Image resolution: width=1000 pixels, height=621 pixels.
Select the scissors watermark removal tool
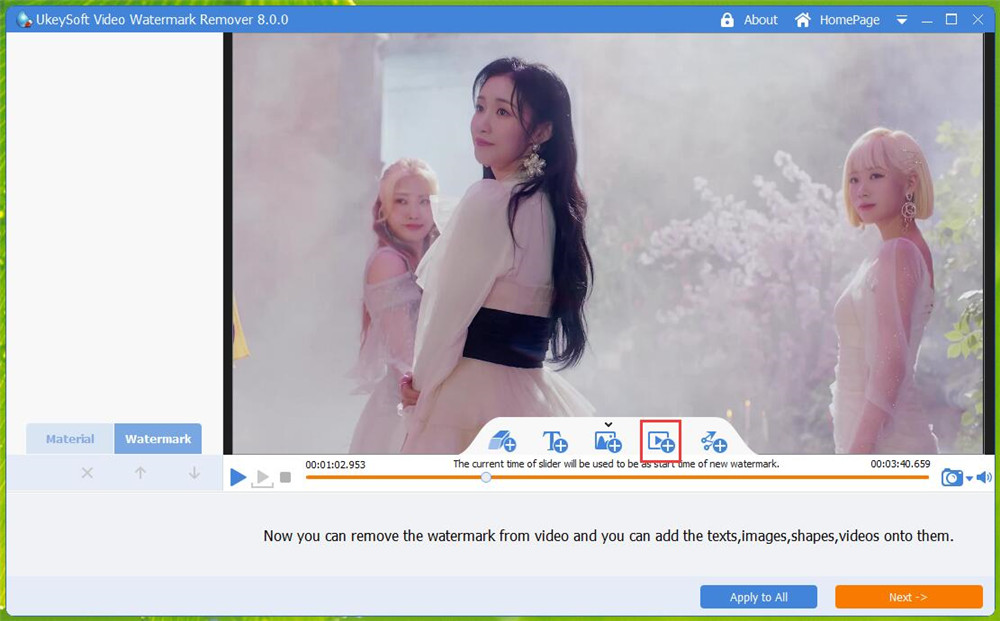click(x=712, y=440)
